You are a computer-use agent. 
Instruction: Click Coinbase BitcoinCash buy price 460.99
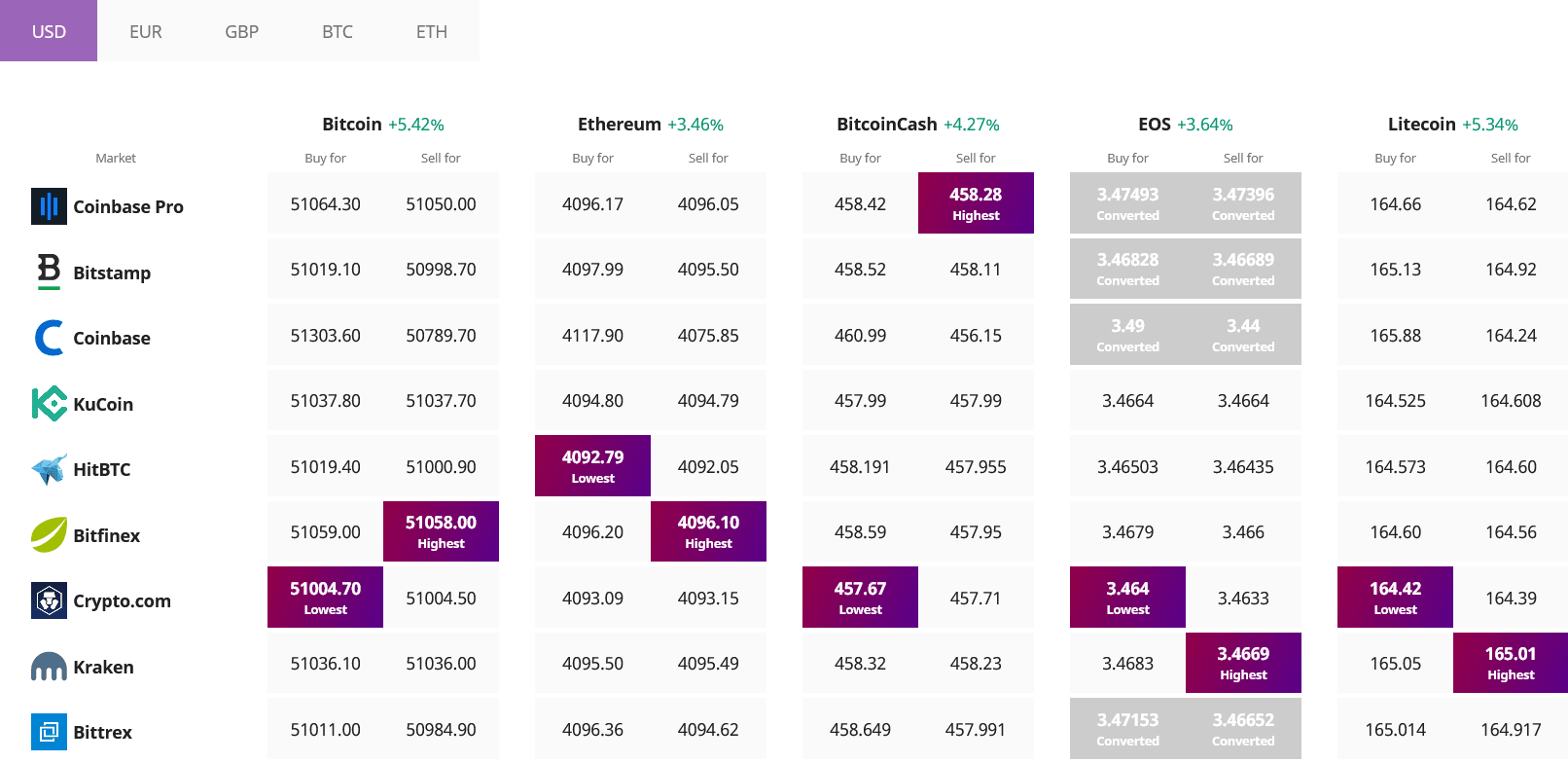pyautogui.click(x=860, y=335)
